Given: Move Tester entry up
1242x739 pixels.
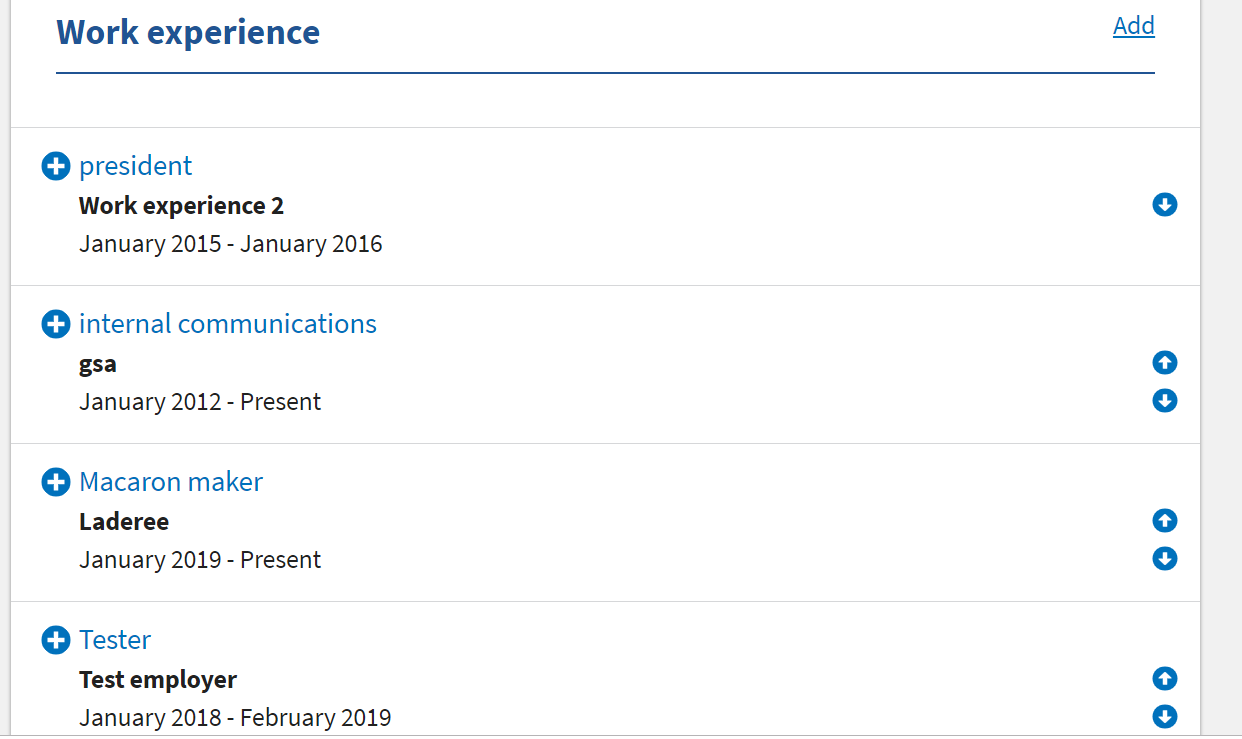Looking at the screenshot, I should pos(1164,679).
